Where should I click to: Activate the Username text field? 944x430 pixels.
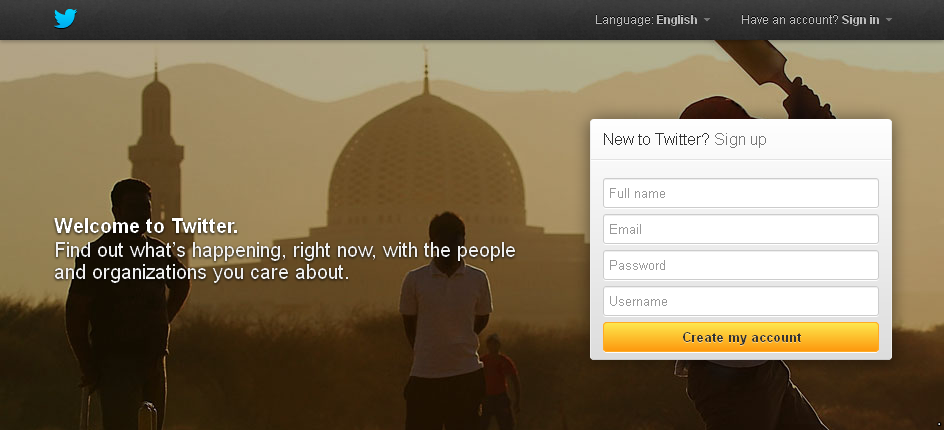741,301
